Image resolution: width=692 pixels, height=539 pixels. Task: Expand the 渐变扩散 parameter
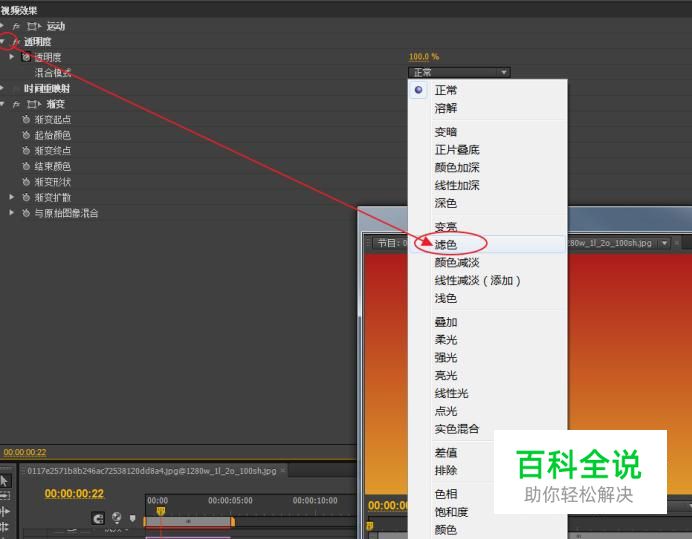(x=12, y=197)
